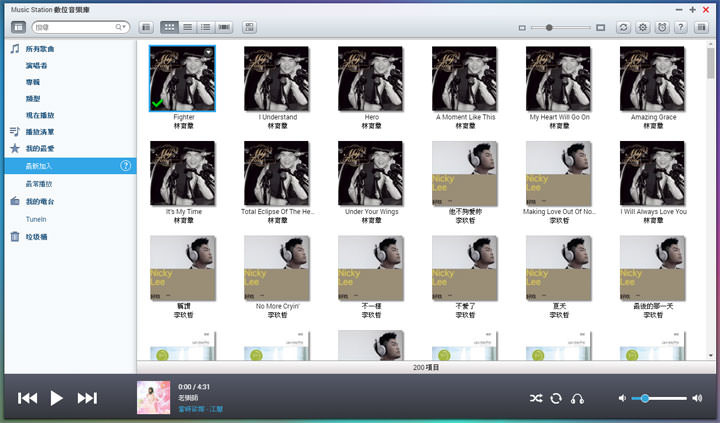The width and height of the screenshot is (720, 423).
Task: Play the current track
Action: [57, 398]
